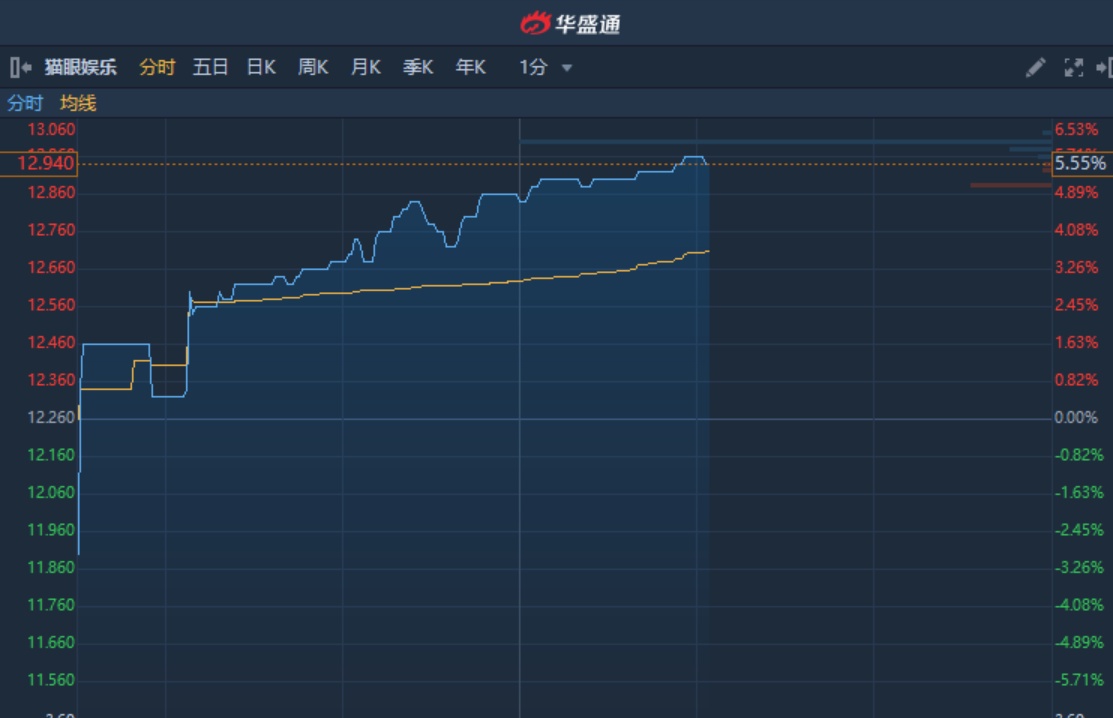This screenshot has height=718, width=1113.
Task: Enter fullscreen chart mode
Action: (x=1074, y=68)
